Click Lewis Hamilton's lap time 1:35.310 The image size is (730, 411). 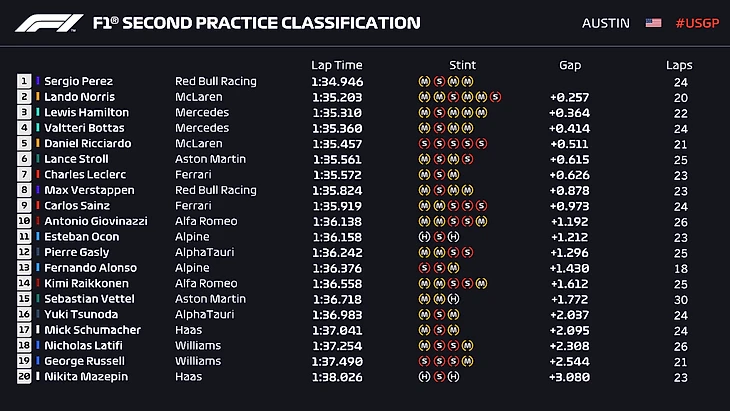click(337, 112)
